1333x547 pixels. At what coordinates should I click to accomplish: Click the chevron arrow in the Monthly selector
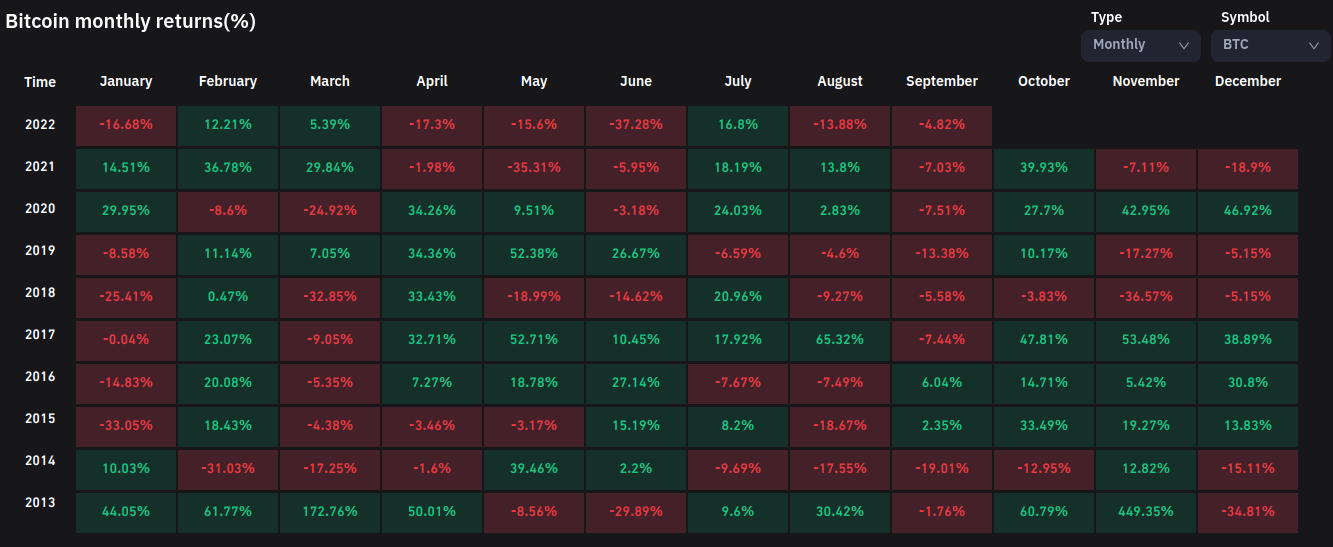coord(1184,45)
